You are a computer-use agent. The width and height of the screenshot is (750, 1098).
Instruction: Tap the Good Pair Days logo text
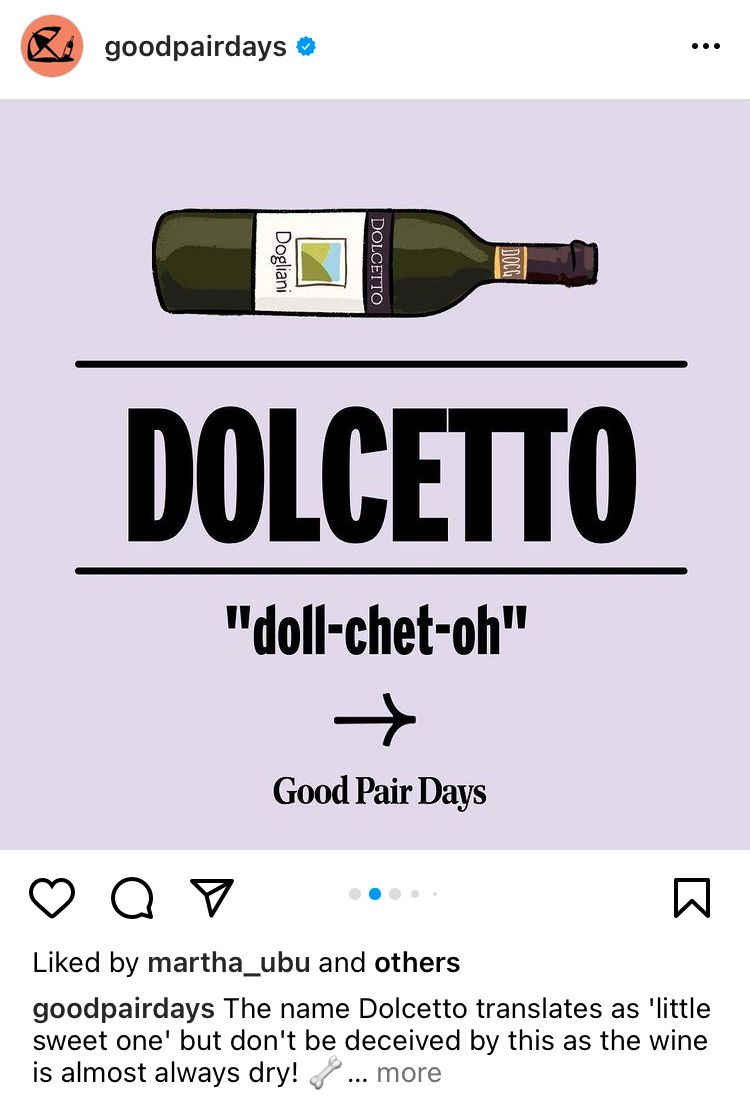(380, 791)
